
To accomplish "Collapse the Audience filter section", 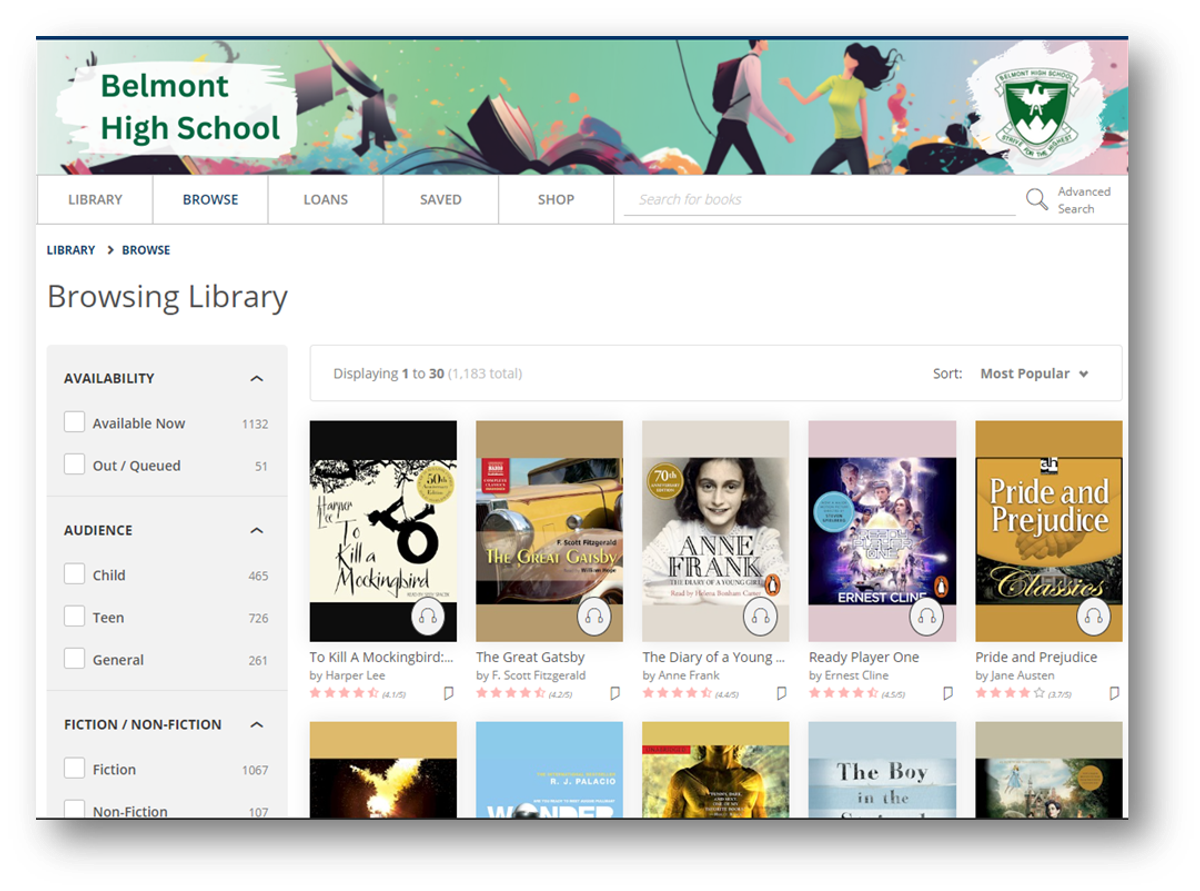I will pos(257,531).
